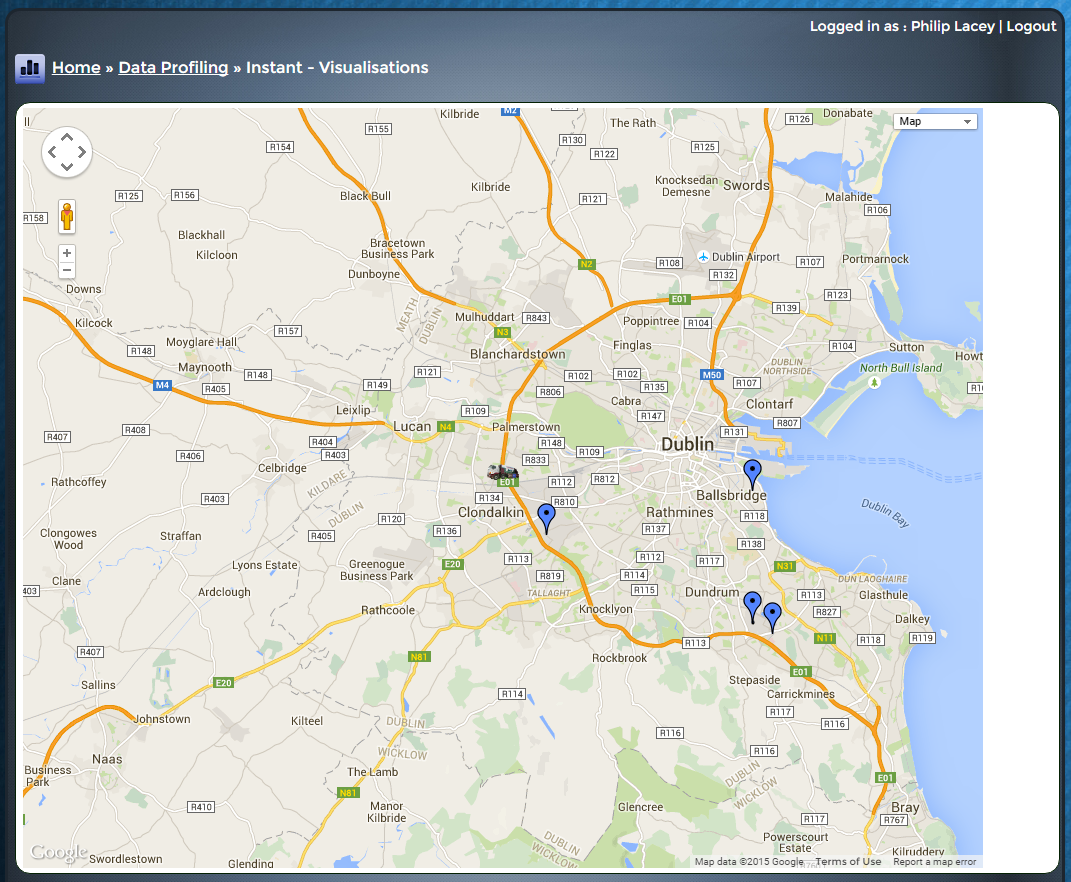Go to the Home breadcrumb link

pos(76,68)
